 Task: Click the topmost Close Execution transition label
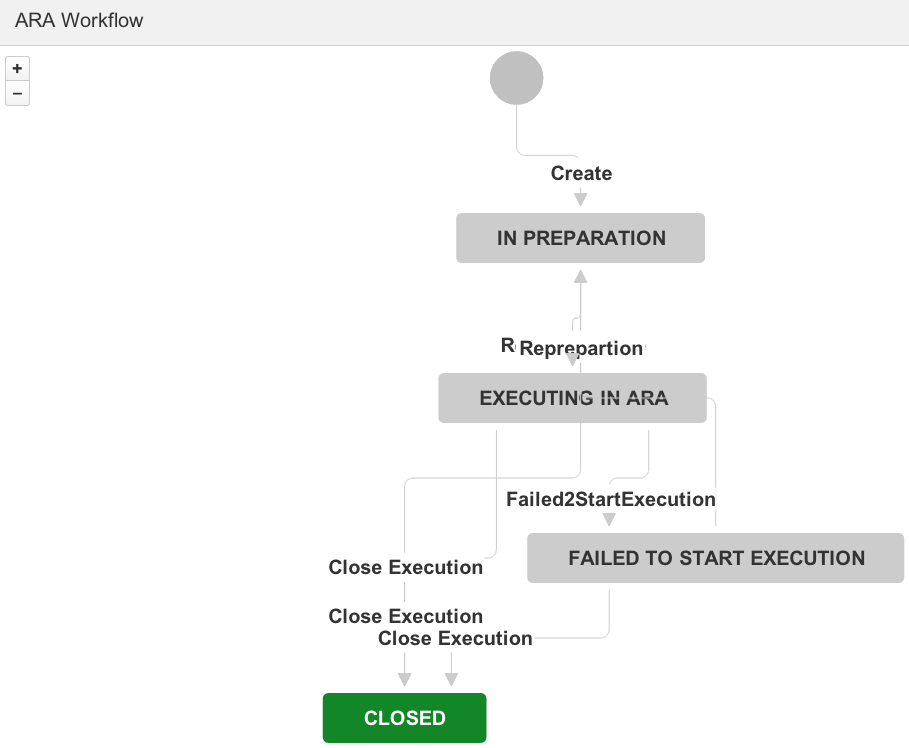click(405, 567)
